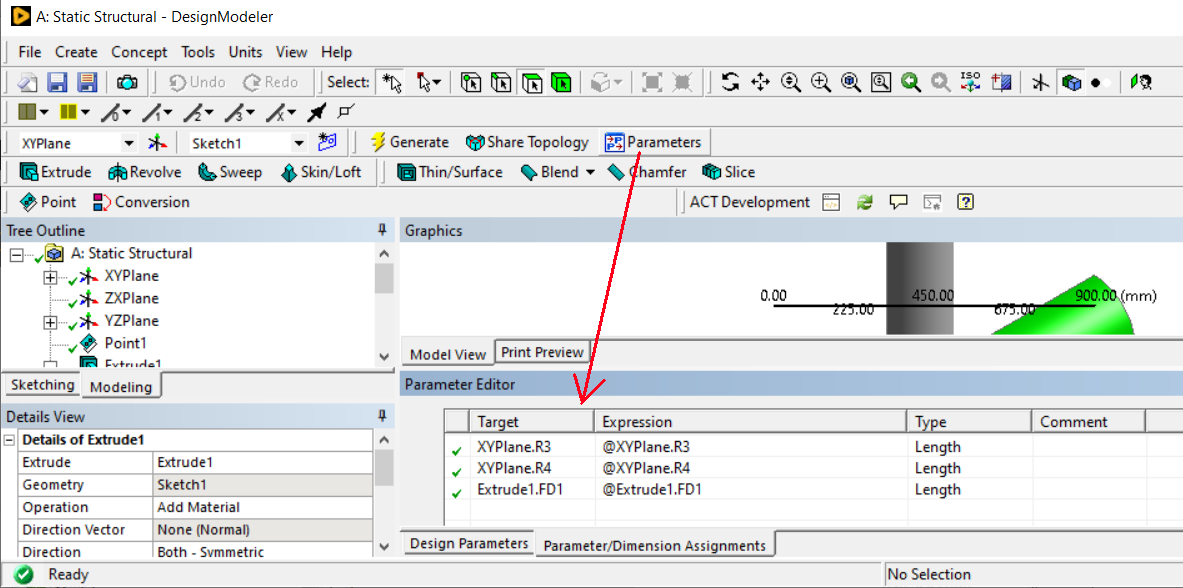Click the Export disk icon with red lines
This screenshot has height=588, width=1183.
tap(88, 82)
